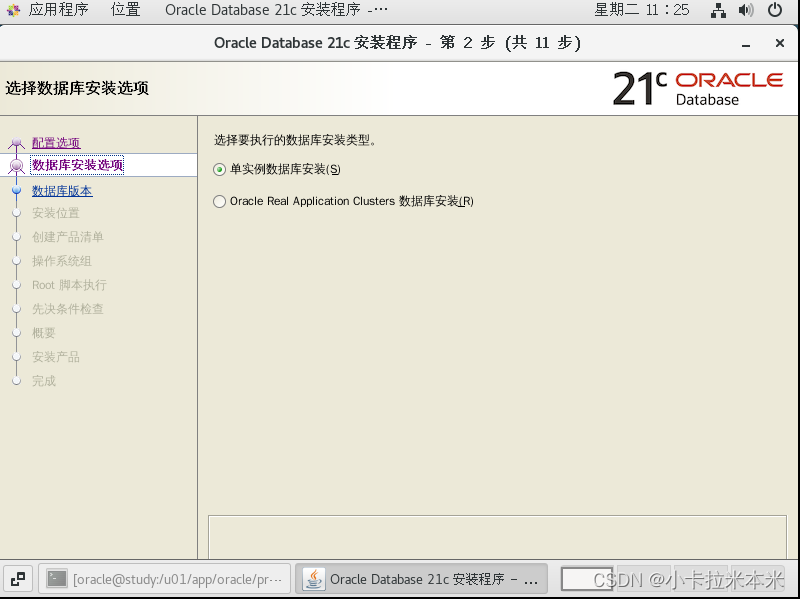Click the terminal icon on the oracle@study taskbar entry
The image size is (800, 599).
coord(58,578)
